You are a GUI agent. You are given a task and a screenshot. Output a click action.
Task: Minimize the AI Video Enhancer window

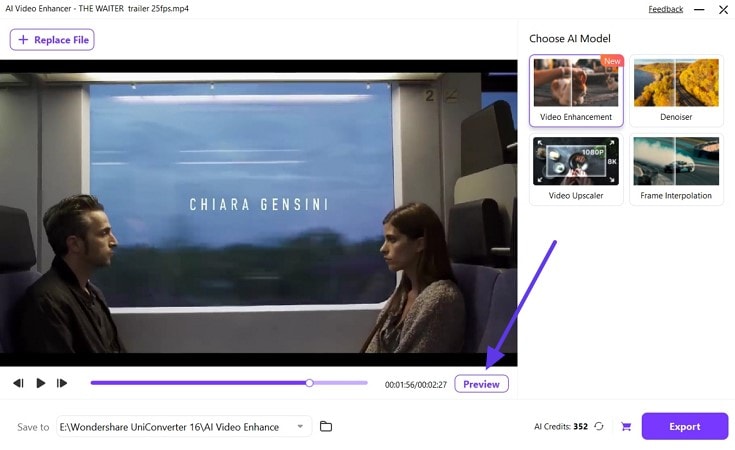point(699,9)
